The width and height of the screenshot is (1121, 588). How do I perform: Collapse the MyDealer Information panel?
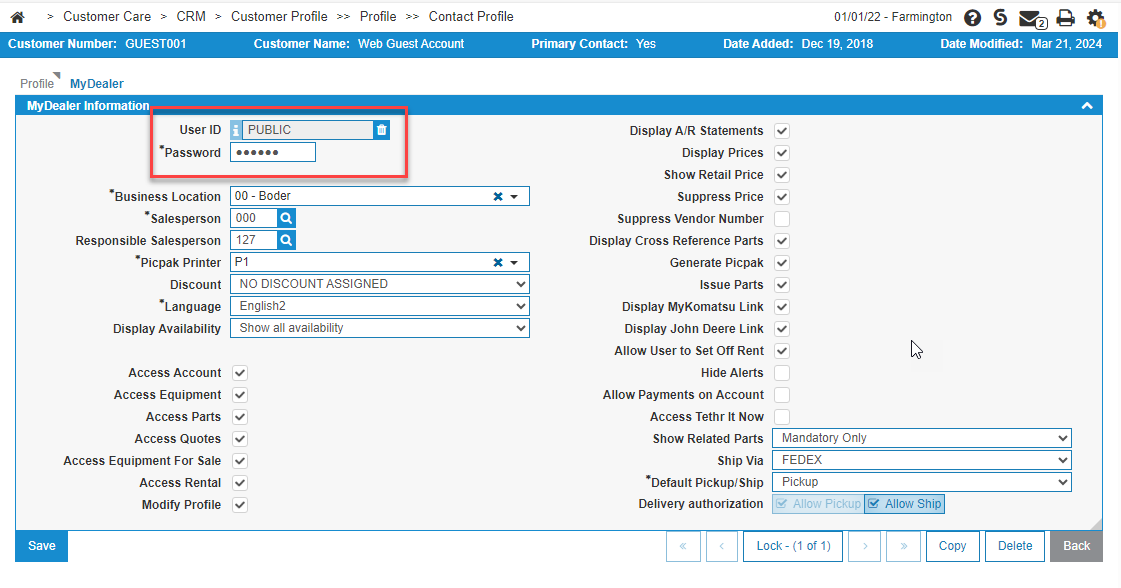point(1086,105)
